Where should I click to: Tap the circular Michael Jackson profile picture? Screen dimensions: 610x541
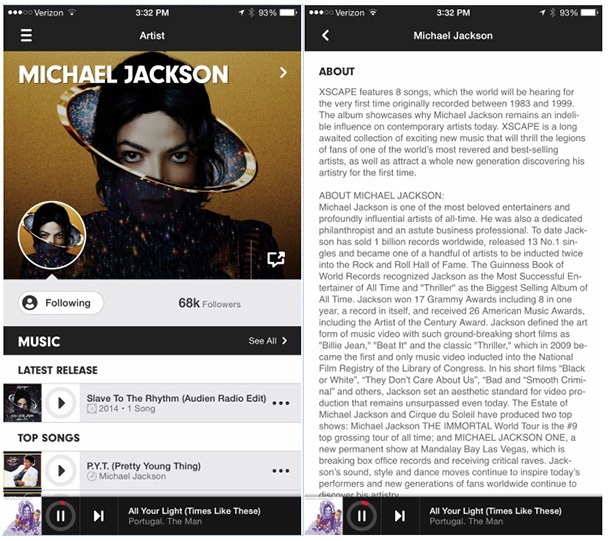pyautogui.click(x=52, y=235)
